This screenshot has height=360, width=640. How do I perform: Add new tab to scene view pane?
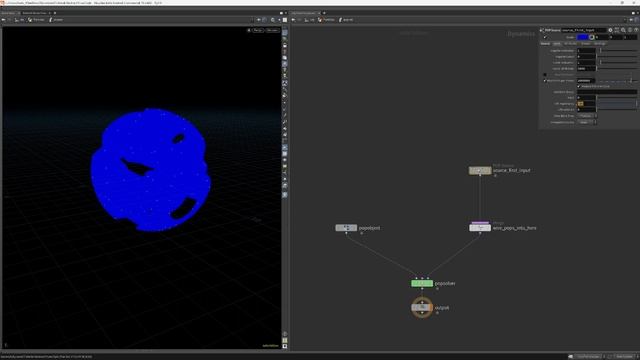[x=55, y=13]
